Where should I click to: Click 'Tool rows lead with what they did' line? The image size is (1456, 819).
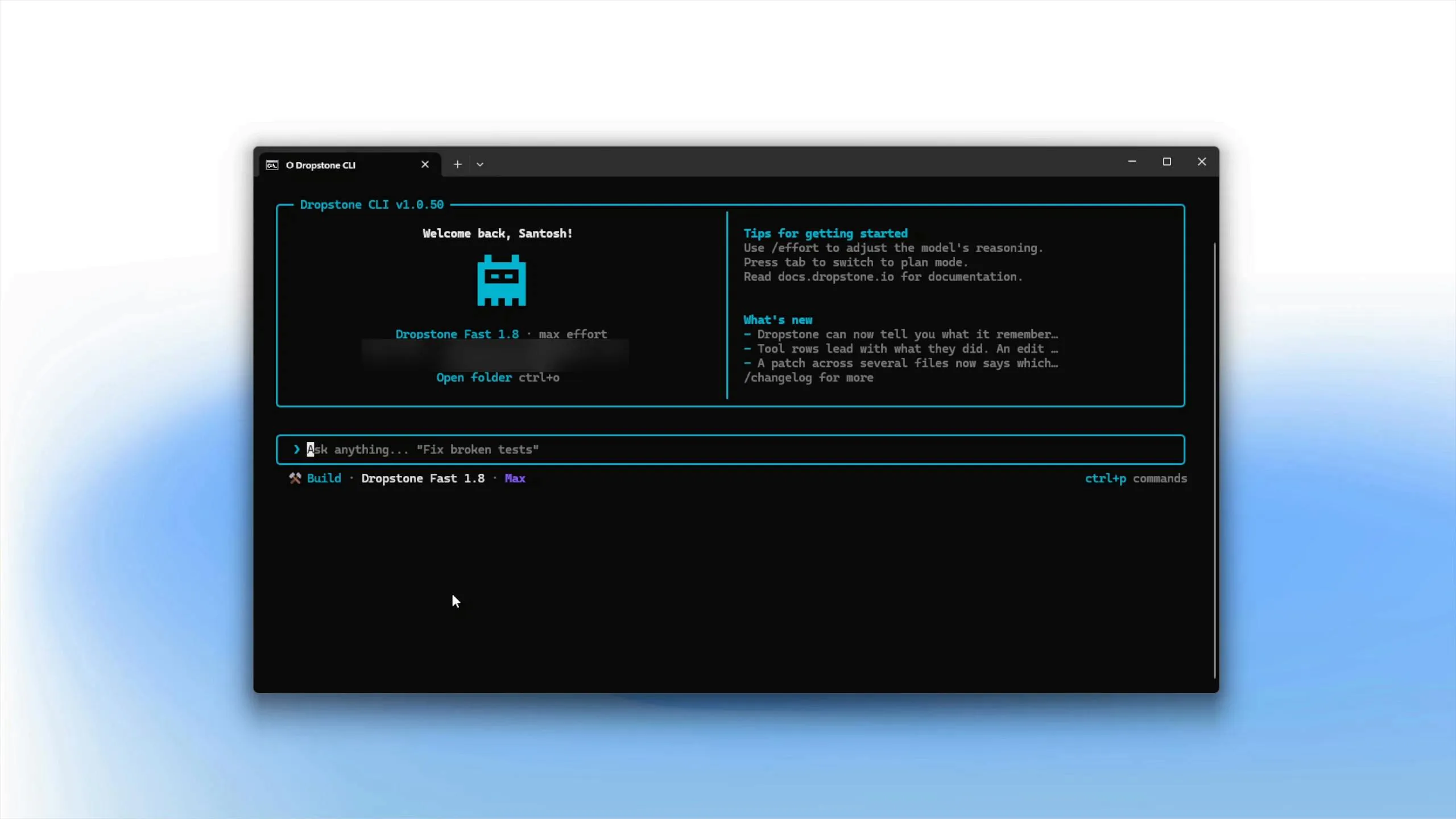pyautogui.click(x=901, y=349)
